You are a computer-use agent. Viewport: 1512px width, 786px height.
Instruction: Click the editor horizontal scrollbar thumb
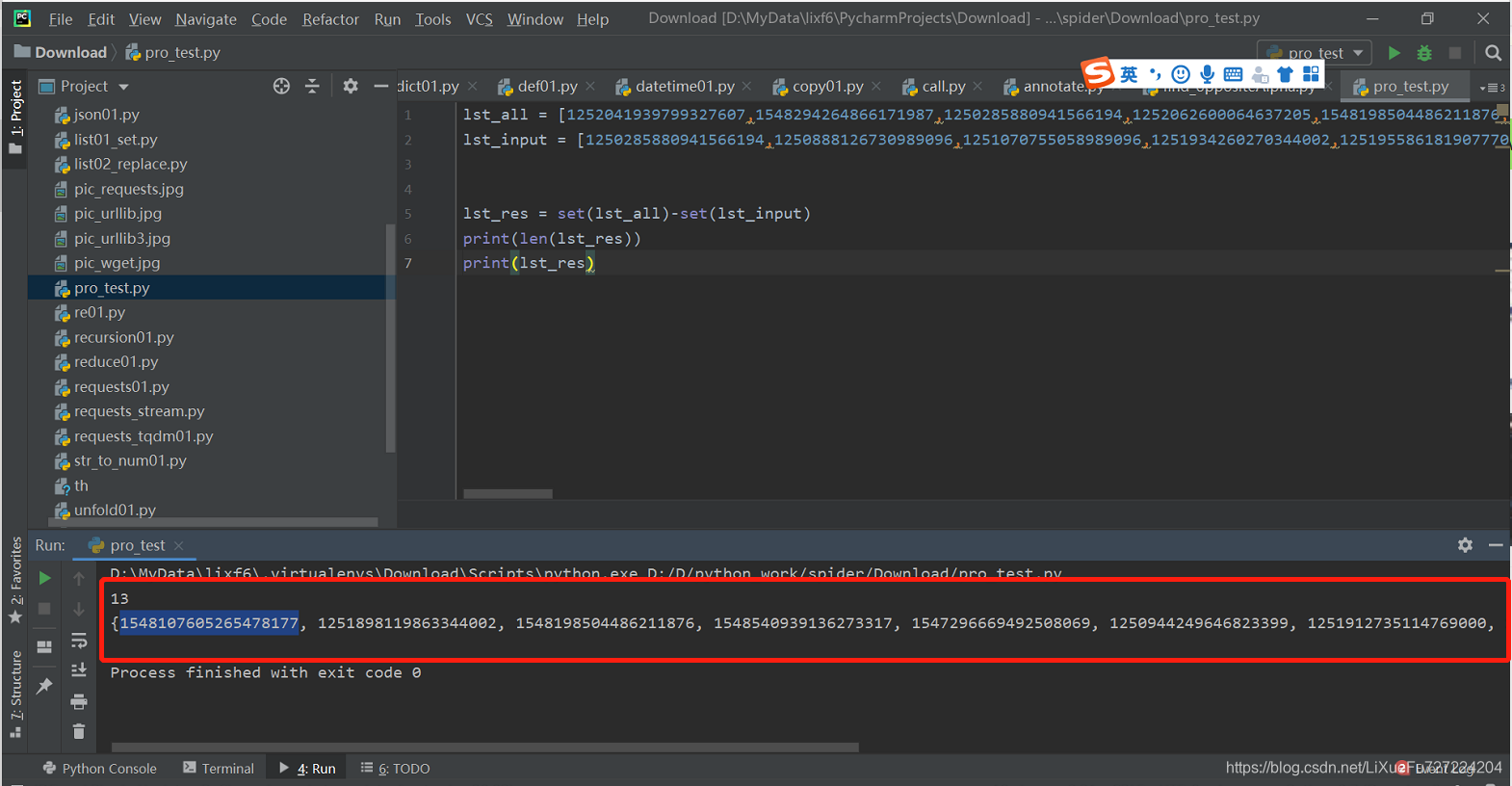point(508,494)
